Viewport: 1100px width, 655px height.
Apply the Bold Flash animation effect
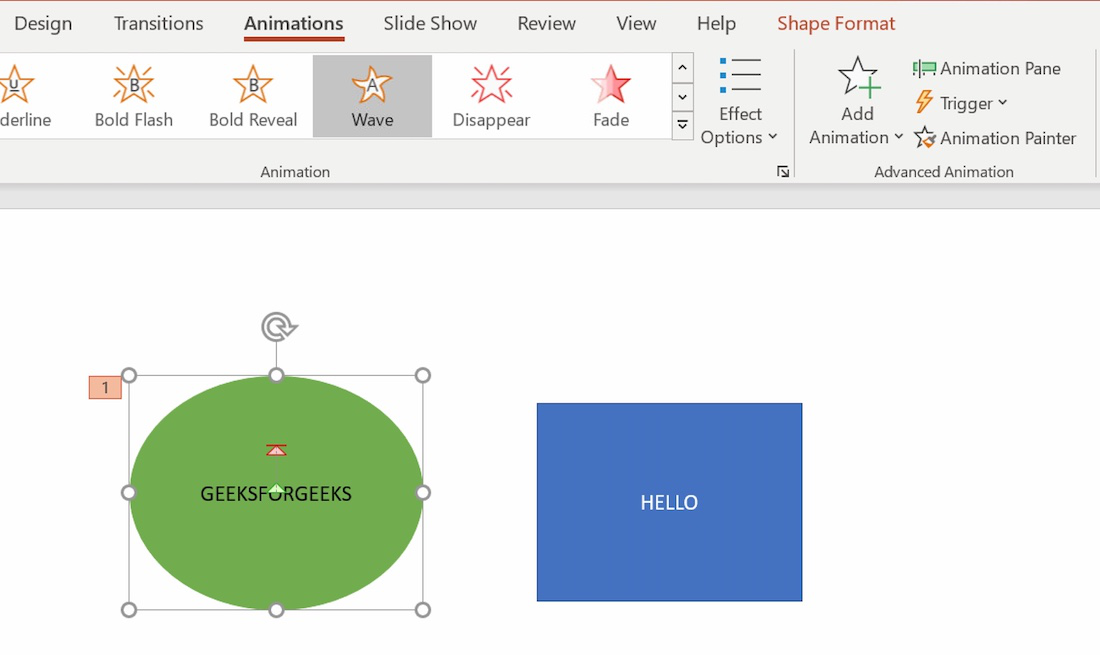click(133, 96)
